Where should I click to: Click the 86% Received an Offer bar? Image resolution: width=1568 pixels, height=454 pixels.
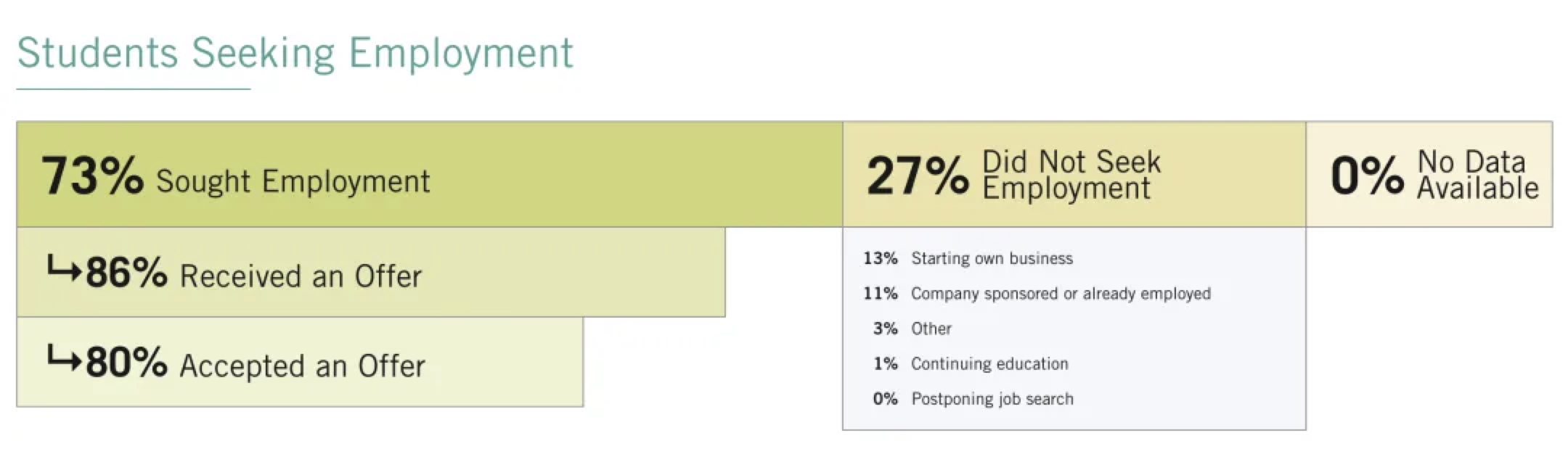(371, 272)
